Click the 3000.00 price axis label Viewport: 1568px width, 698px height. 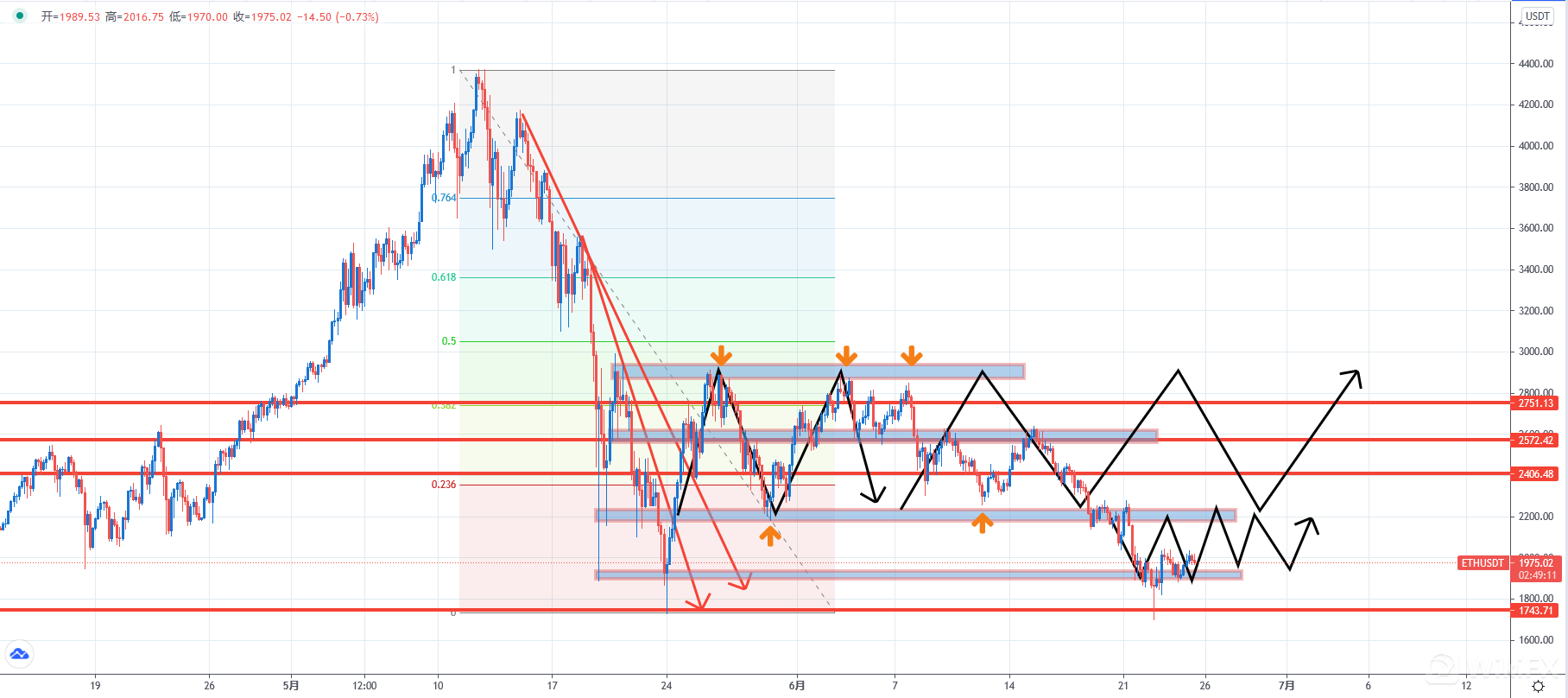click(x=1536, y=352)
